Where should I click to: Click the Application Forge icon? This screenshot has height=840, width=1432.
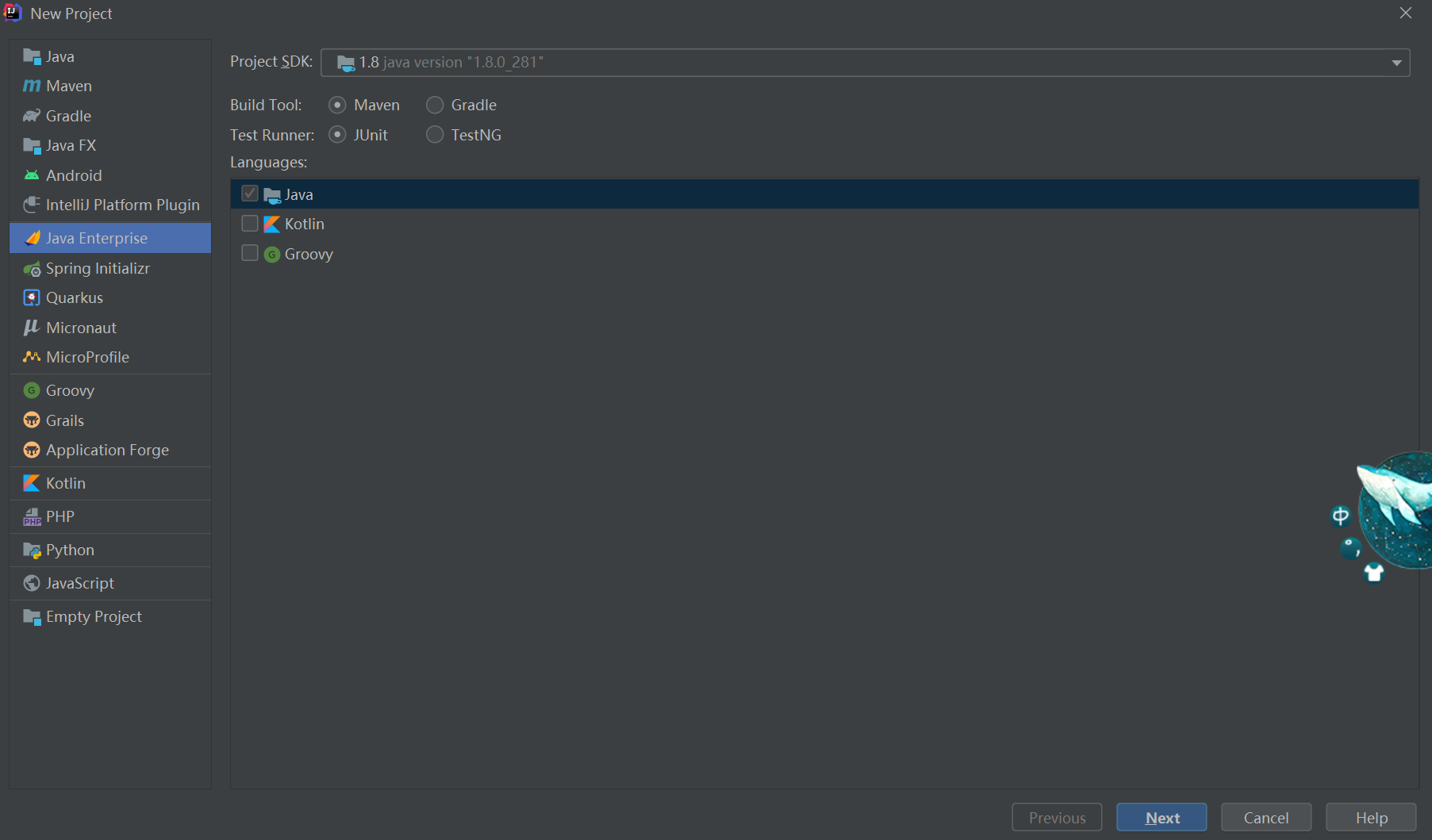(32, 450)
